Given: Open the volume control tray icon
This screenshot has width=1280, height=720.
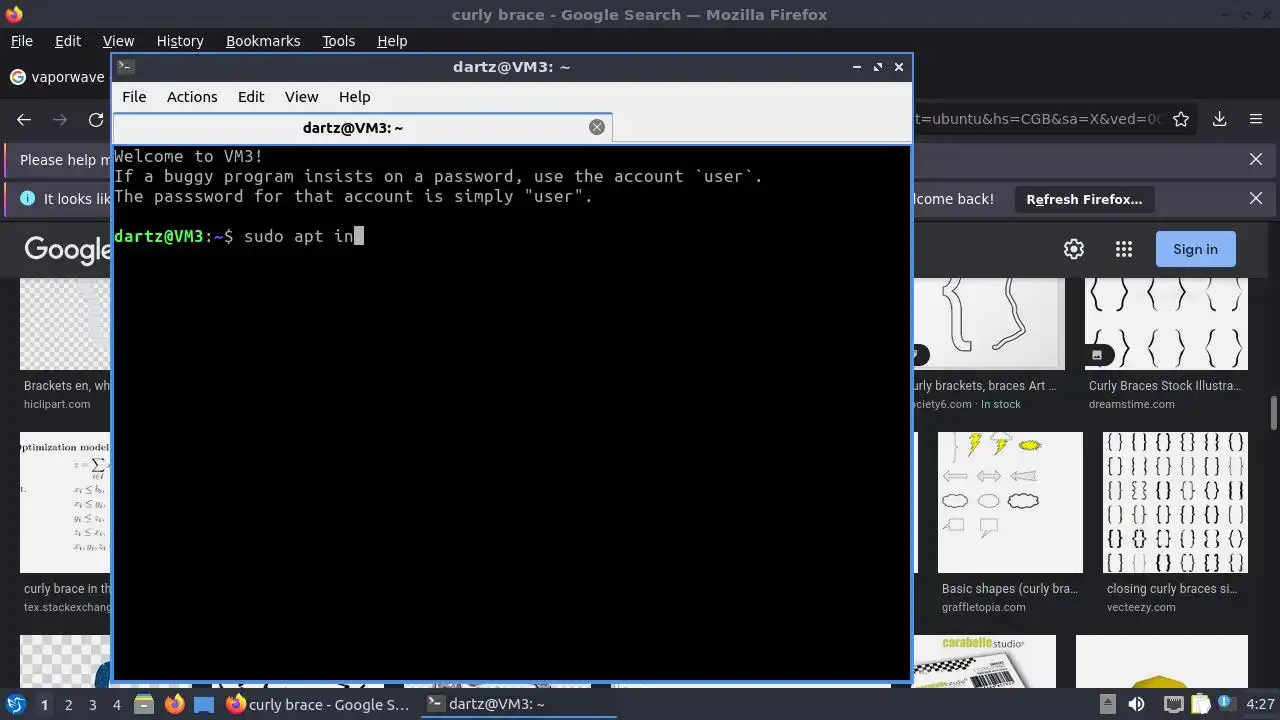Looking at the screenshot, I should pyautogui.click(x=1137, y=704).
